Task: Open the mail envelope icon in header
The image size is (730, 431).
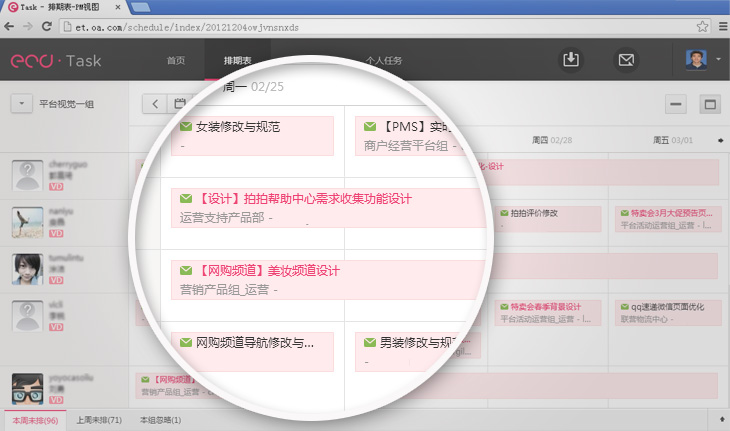Action: point(626,60)
